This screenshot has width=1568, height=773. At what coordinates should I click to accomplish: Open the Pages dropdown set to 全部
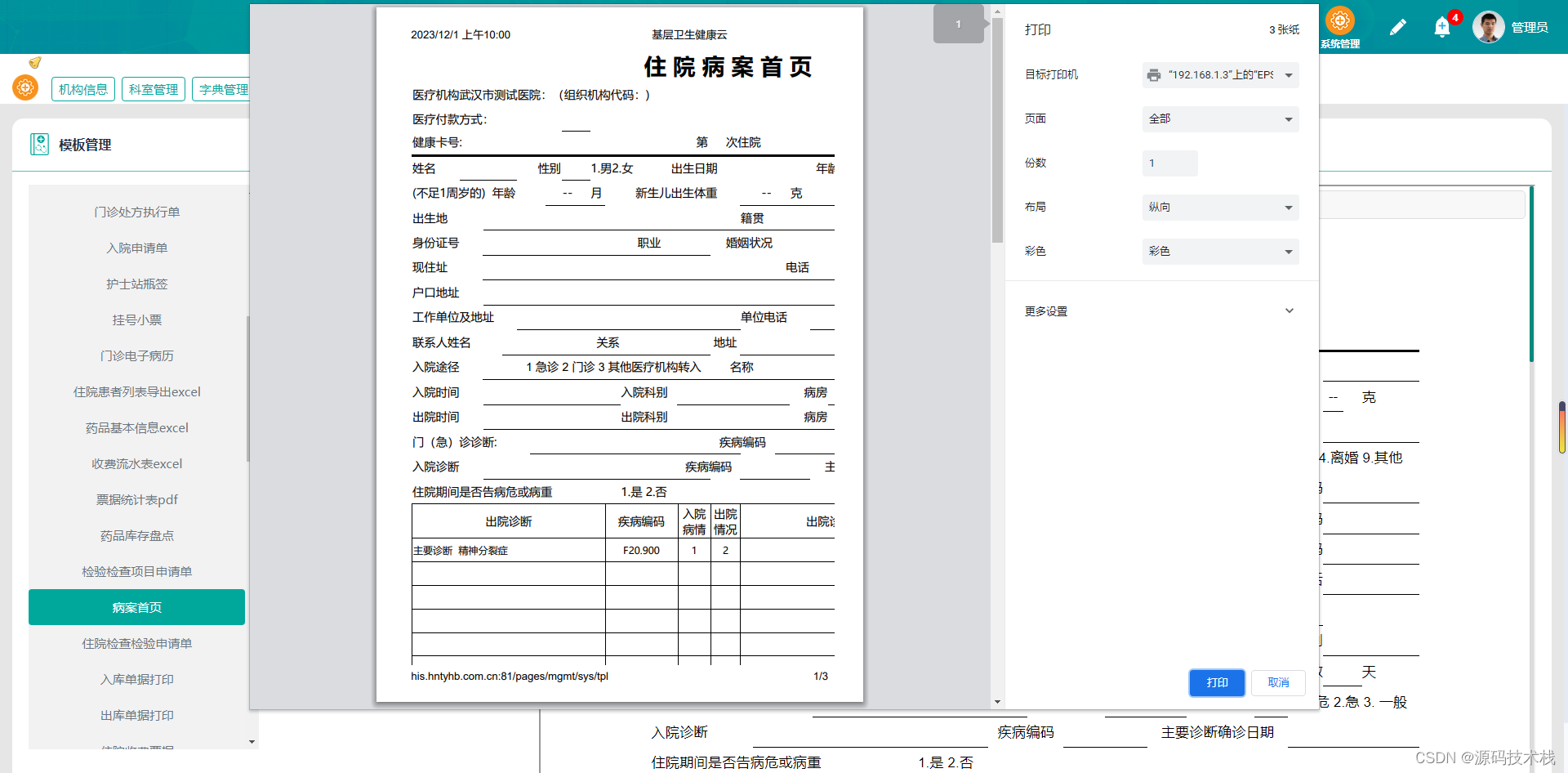(1220, 119)
